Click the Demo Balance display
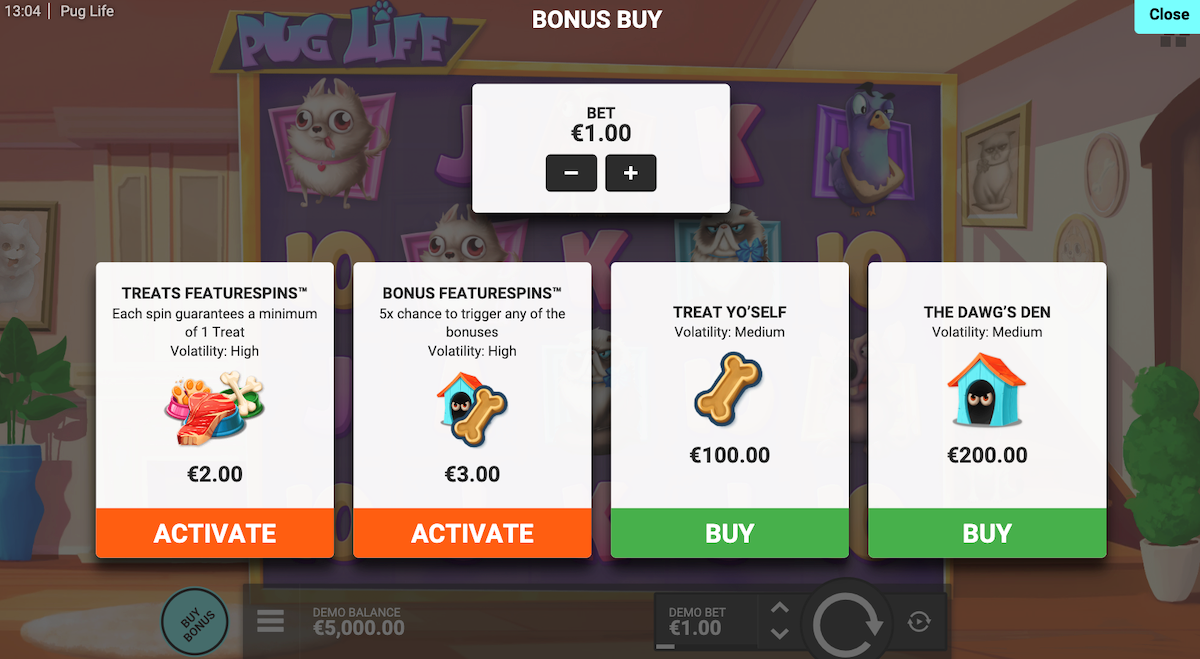Screen dimensions: 1200x659 [x=359, y=621]
